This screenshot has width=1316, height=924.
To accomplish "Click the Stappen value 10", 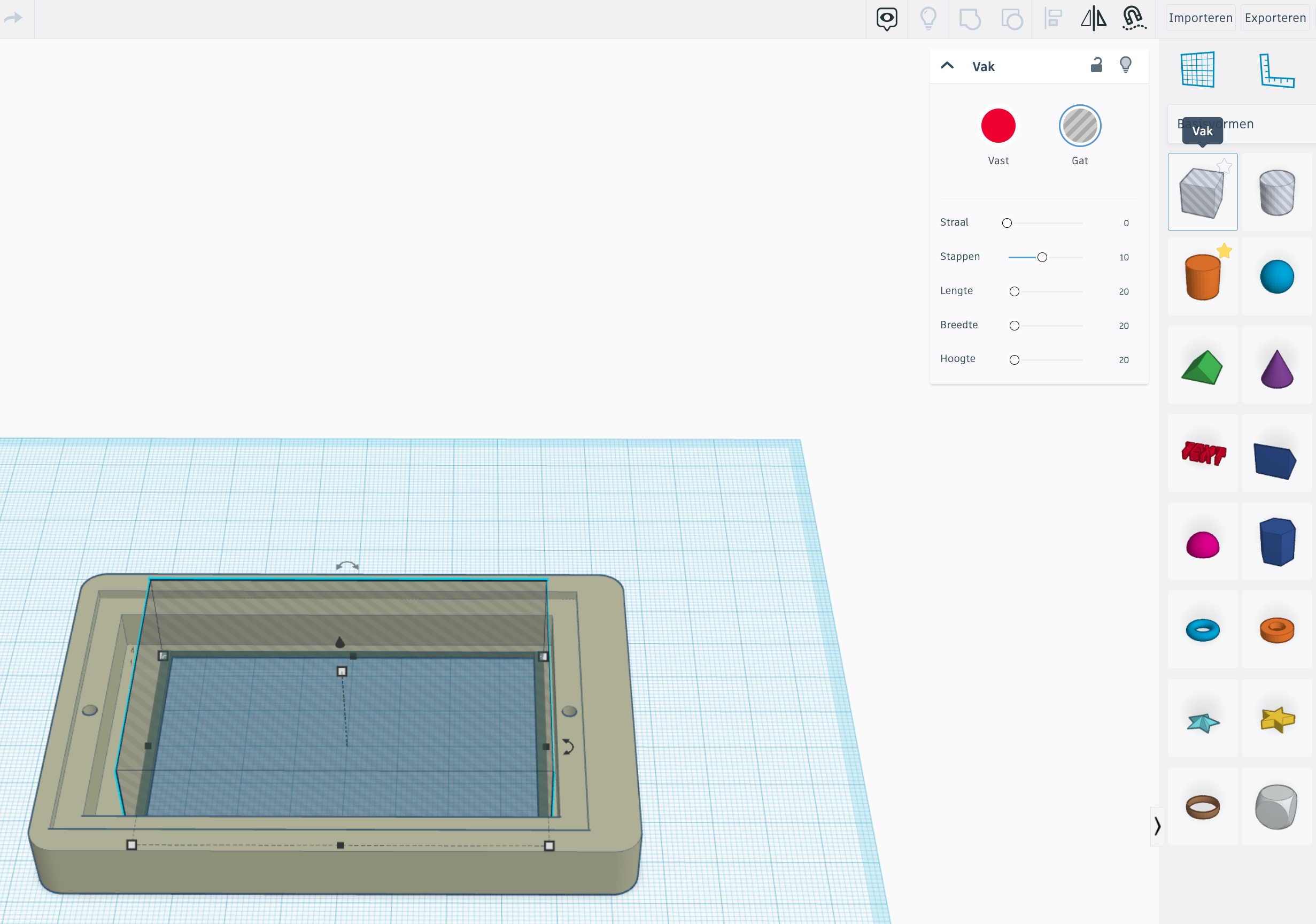I will click(1124, 258).
